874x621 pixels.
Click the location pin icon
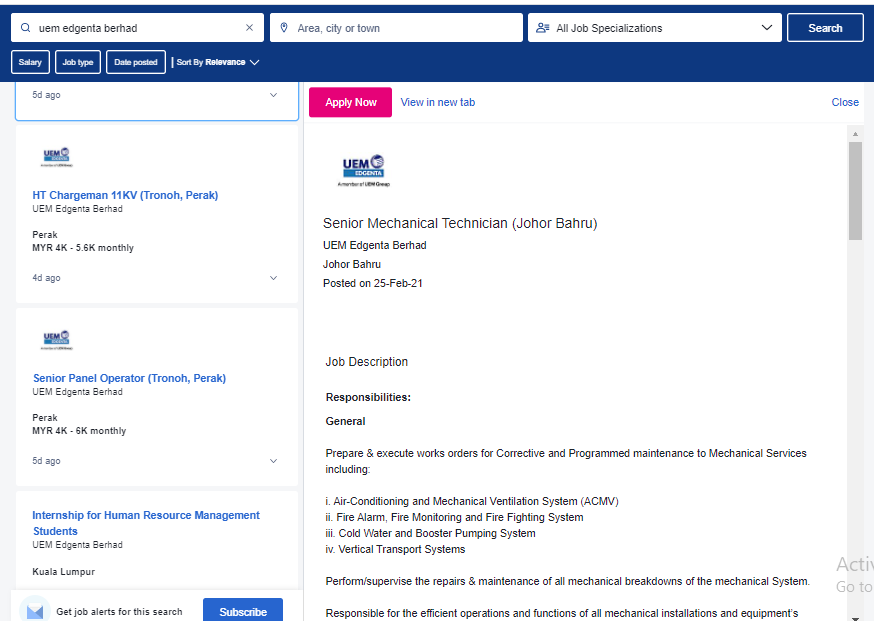point(284,28)
